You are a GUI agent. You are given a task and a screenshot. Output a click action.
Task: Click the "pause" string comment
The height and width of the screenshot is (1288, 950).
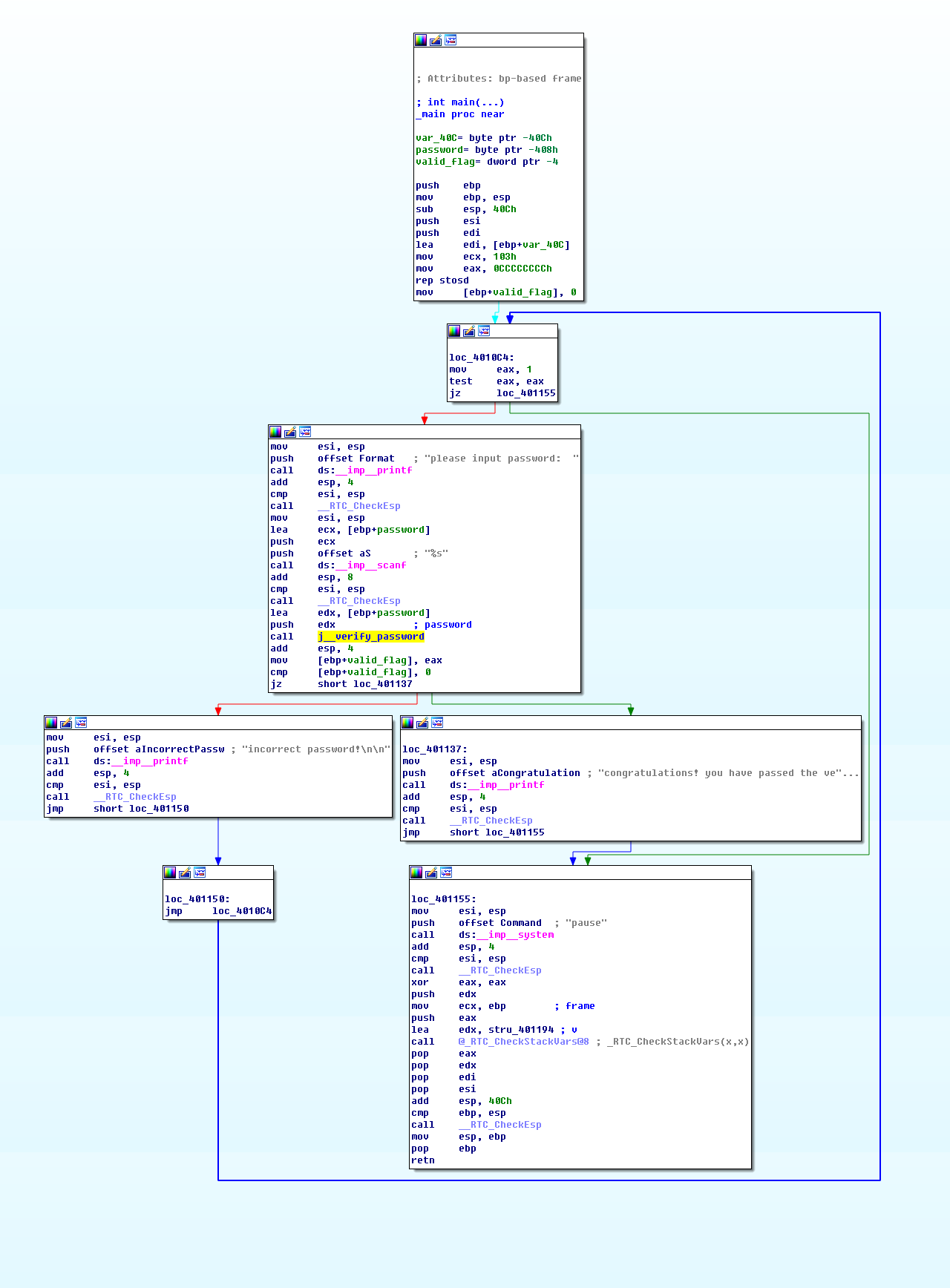[x=580, y=923]
